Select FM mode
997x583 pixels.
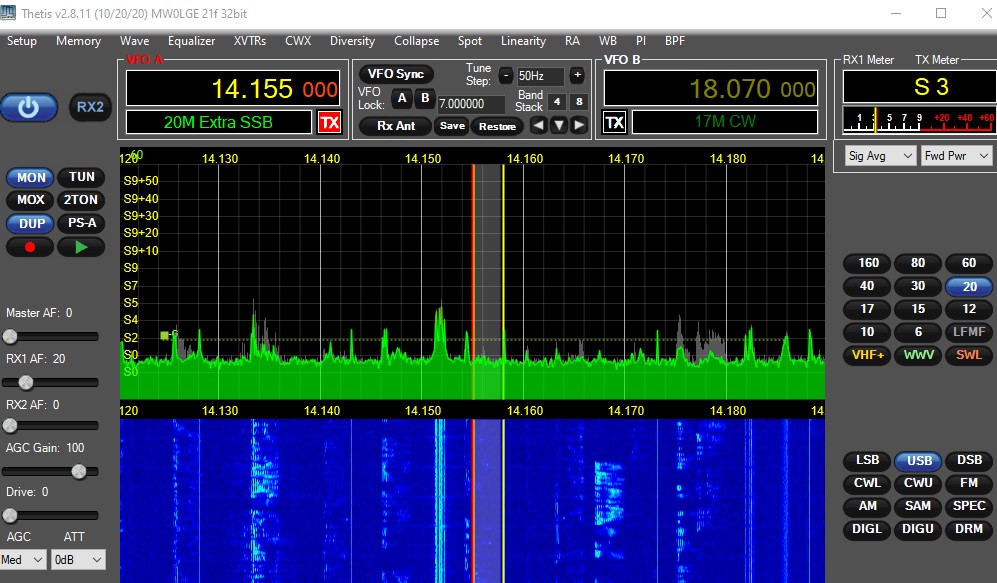(969, 483)
